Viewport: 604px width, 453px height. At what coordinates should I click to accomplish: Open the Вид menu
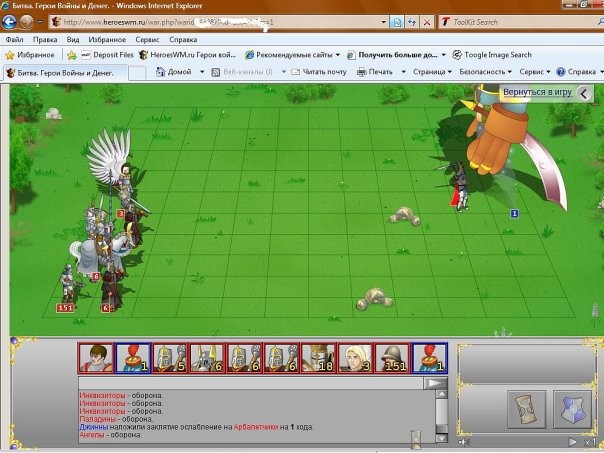(x=73, y=39)
